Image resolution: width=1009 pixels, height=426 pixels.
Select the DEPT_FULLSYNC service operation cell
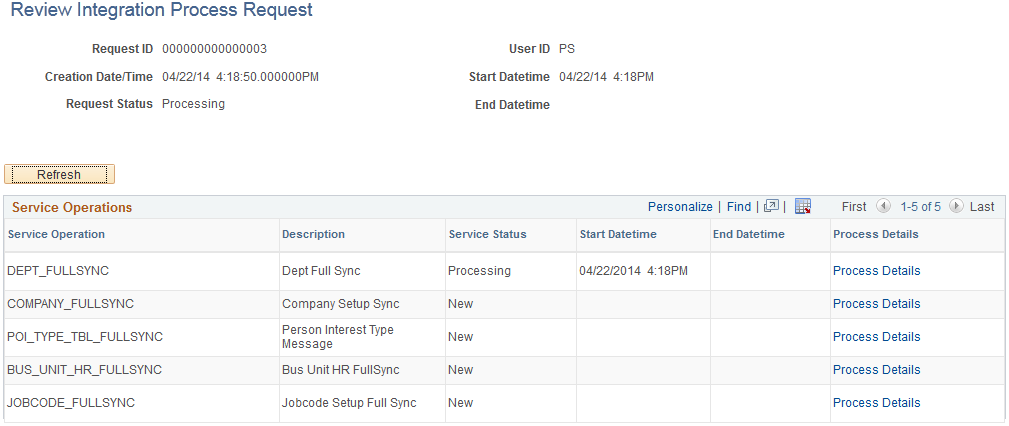tap(57, 271)
